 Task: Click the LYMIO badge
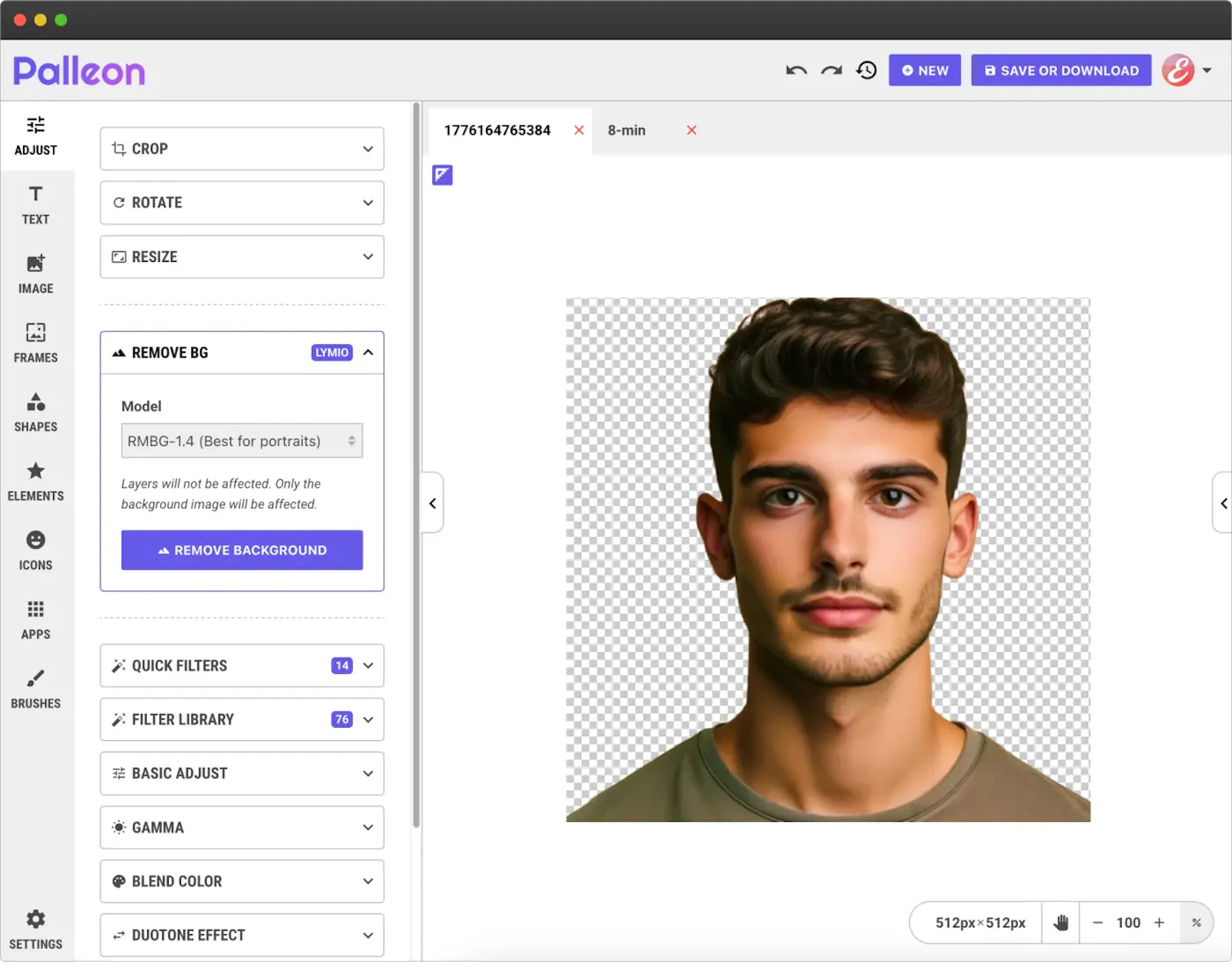tap(332, 353)
